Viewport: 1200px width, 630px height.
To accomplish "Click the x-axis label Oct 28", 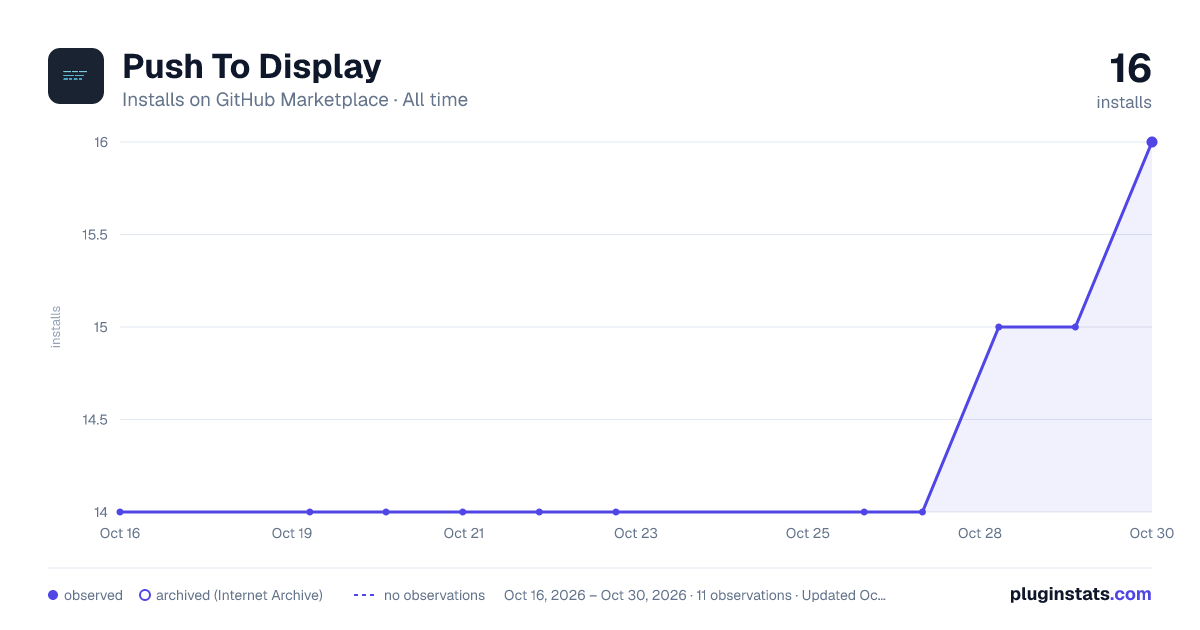I will coord(980,533).
